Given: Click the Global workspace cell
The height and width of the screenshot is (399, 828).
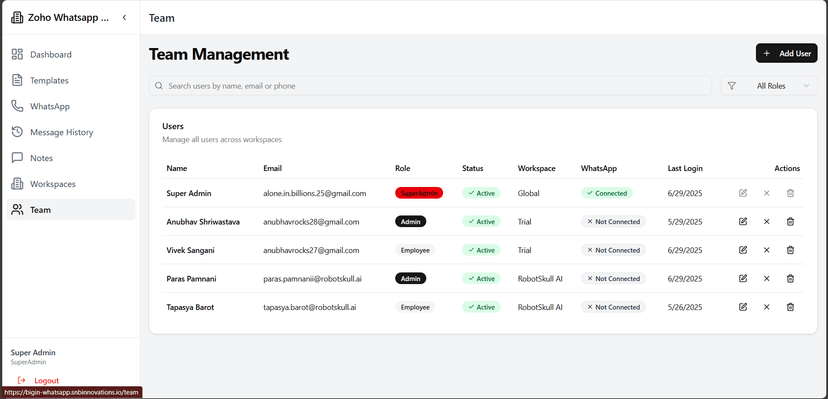Looking at the screenshot, I should [x=529, y=193].
